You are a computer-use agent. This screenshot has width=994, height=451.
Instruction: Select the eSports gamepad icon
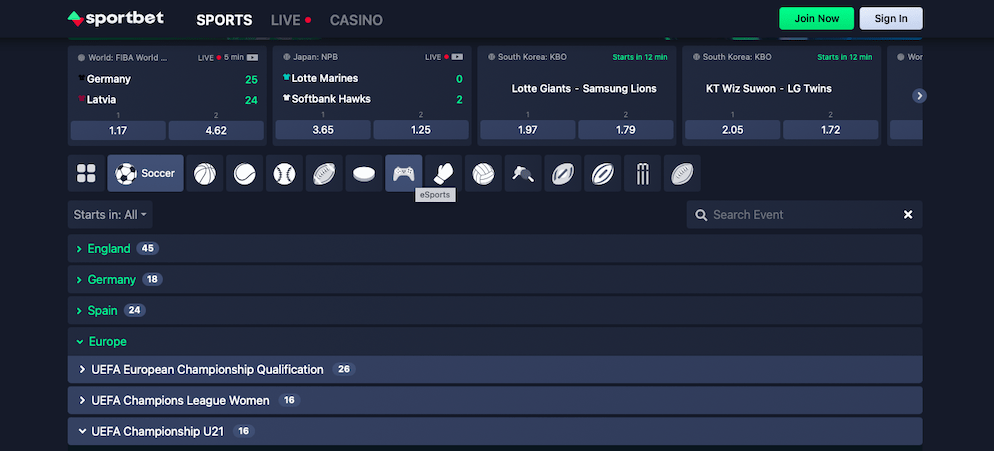[x=404, y=173]
